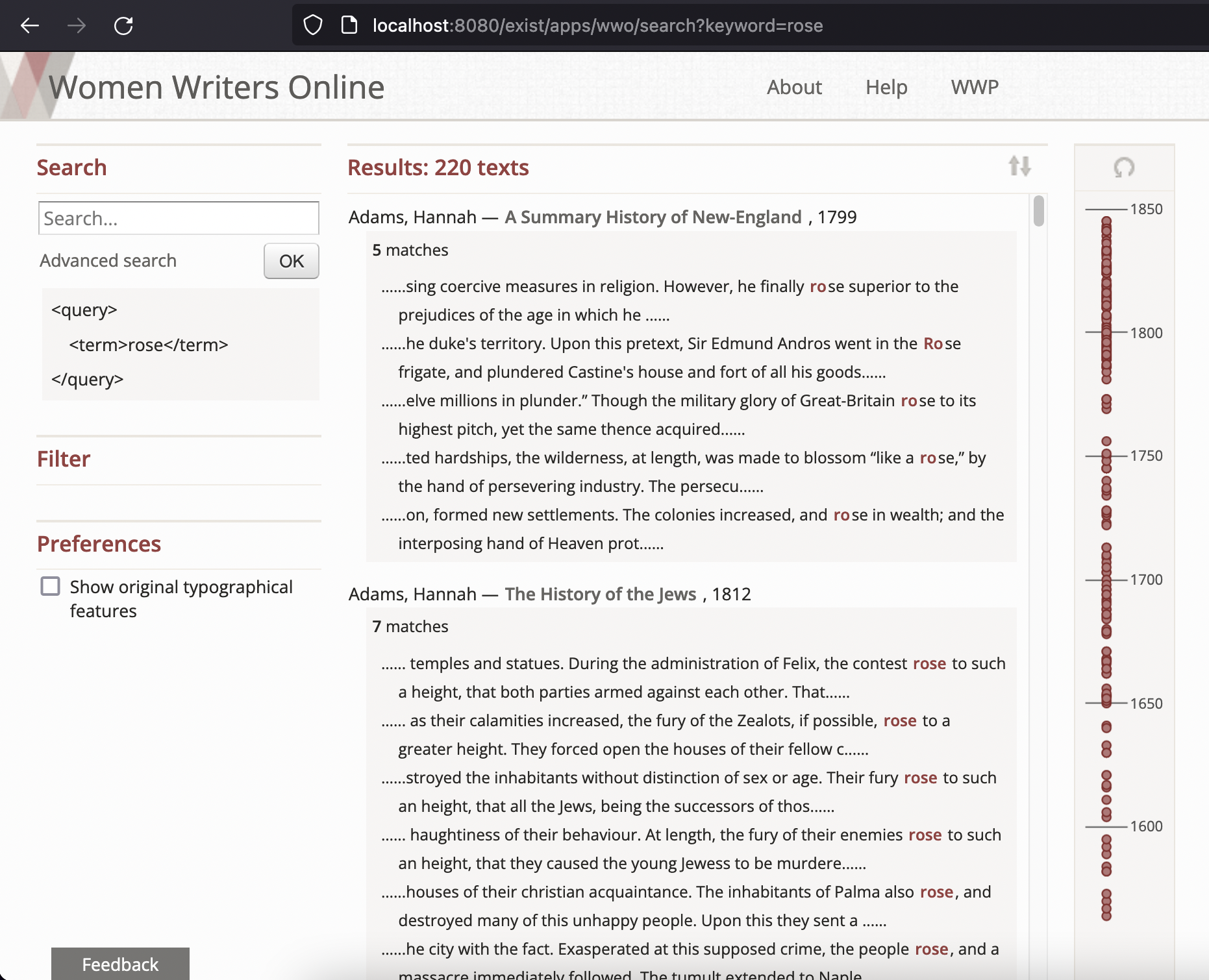Go back using the browser back arrow
Screen dimensions: 1209x980
coord(30,25)
